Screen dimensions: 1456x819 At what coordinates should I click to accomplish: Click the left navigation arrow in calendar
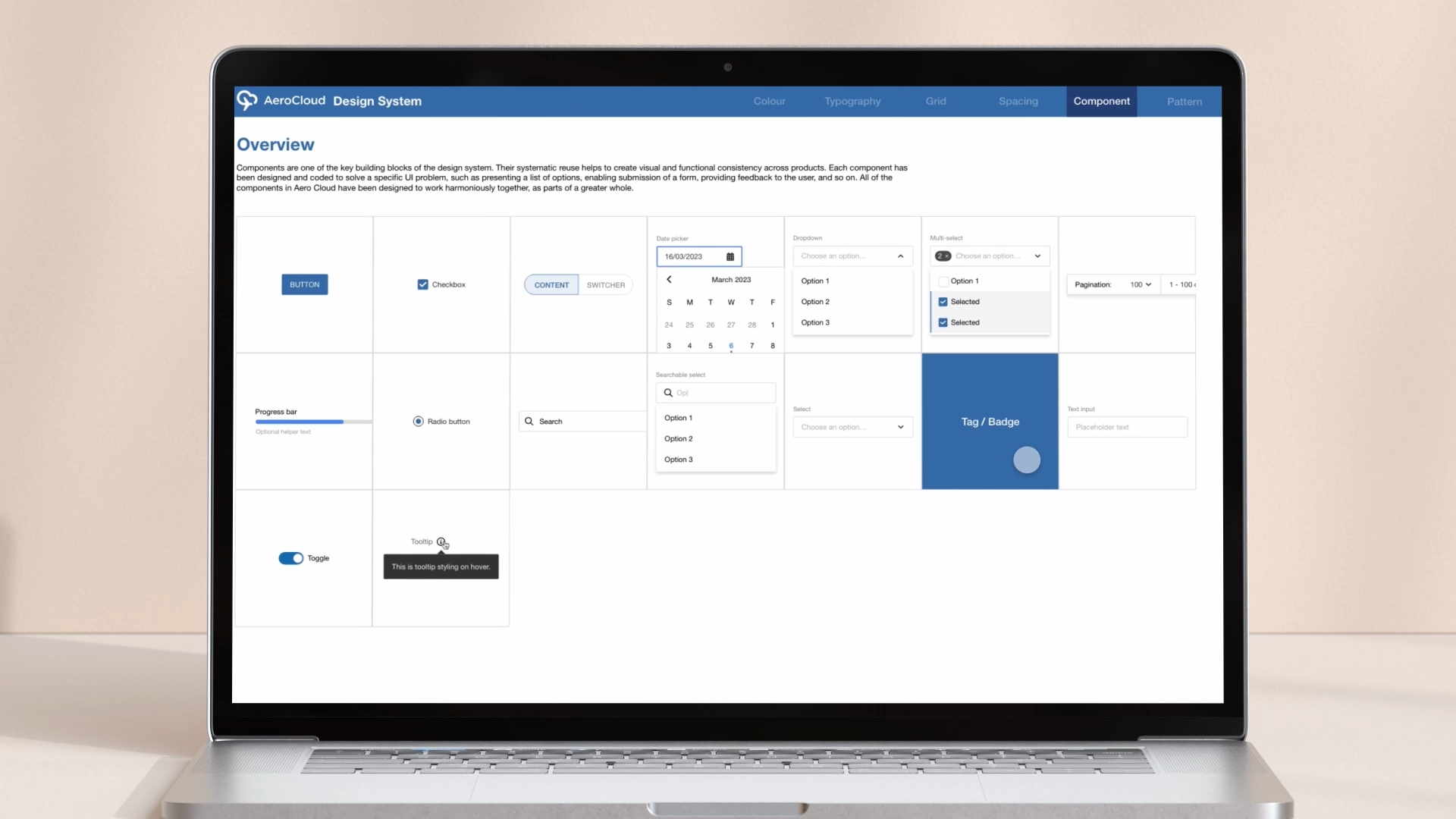[x=669, y=278]
